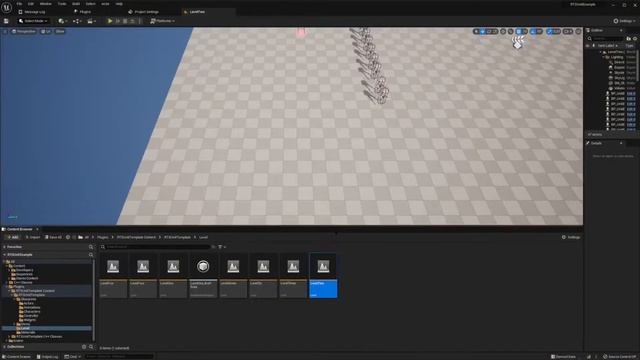Click the Outliner create folder icon
640x360 pixels.
pyautogui.click(x=629, y=38)
